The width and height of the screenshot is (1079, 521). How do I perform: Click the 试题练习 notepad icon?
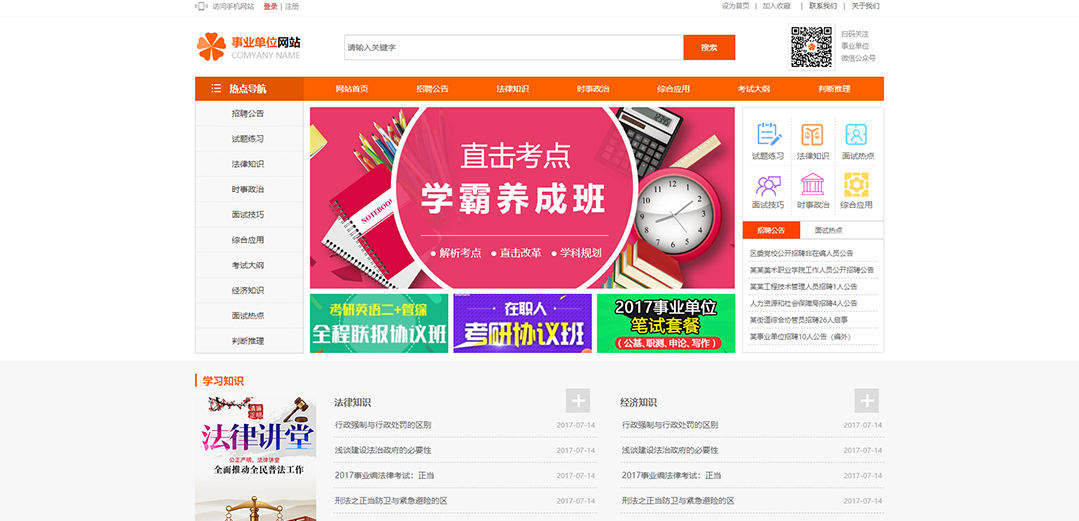[x=768, y=134]
